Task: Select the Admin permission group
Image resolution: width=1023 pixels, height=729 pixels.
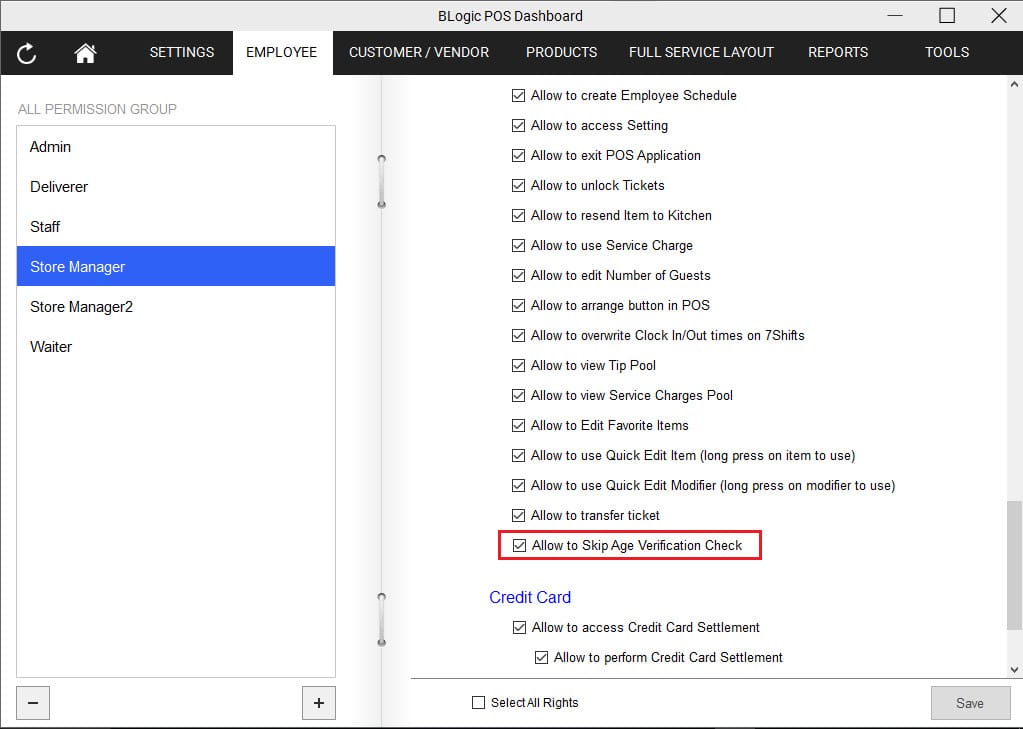Action: tap(51, 147)
